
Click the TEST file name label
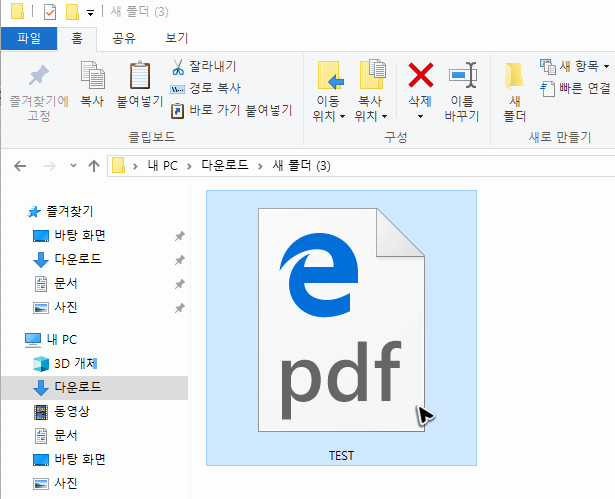pos(341,456)
